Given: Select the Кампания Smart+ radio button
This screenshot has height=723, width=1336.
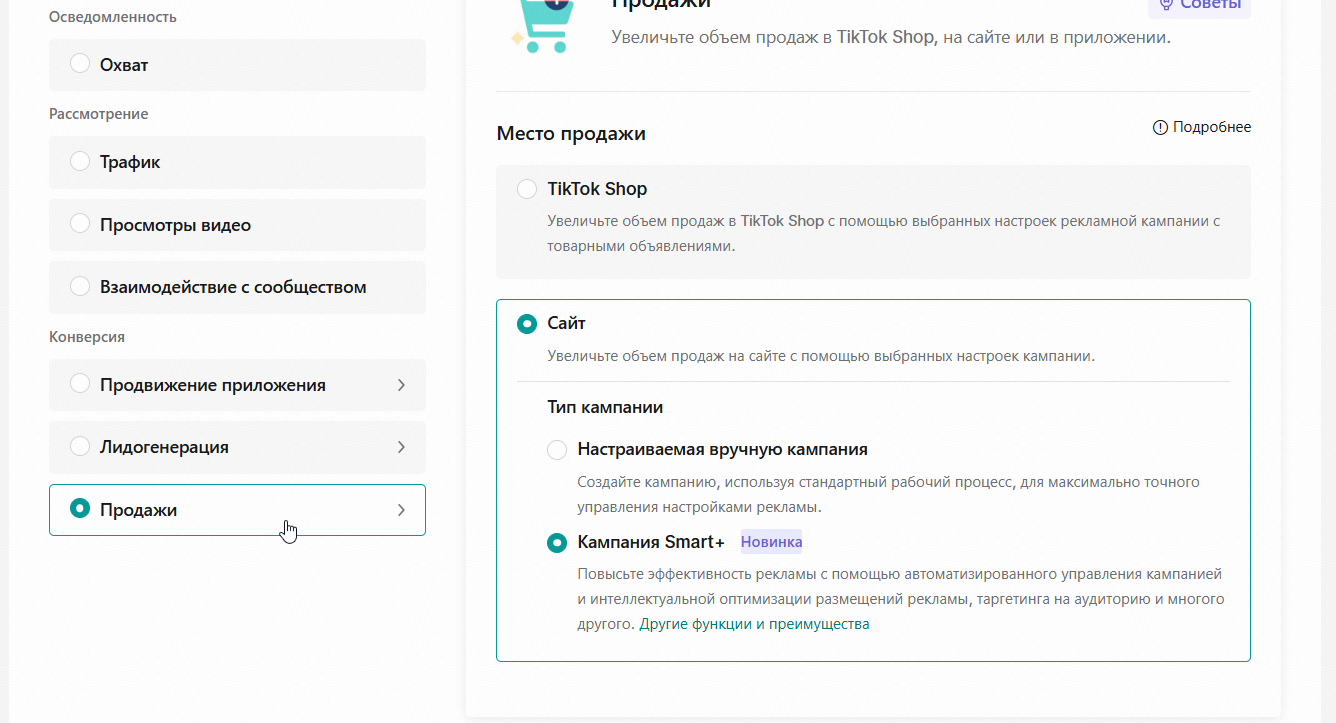Looking at the screenshot, I should pyautogui.click(x=557, y=543).
